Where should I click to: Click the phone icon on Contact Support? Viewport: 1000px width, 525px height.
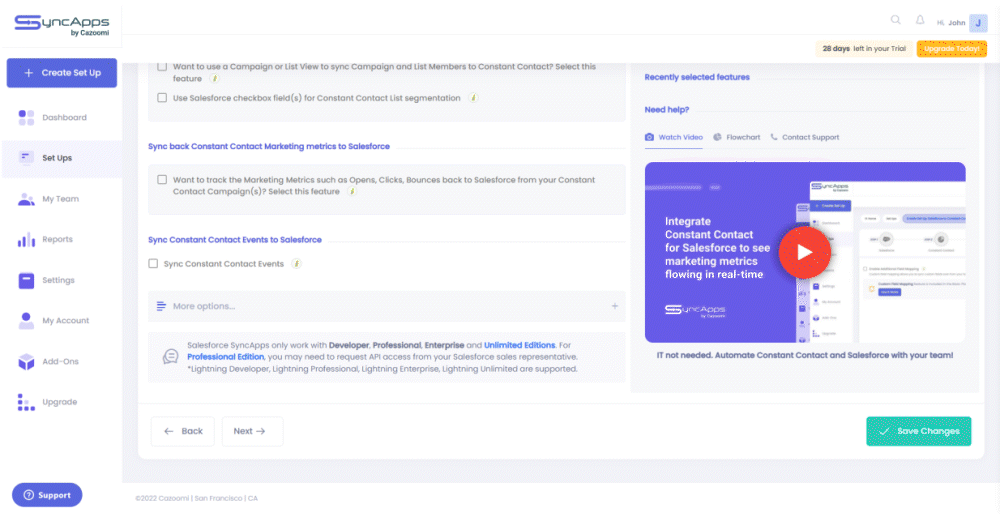774,137
